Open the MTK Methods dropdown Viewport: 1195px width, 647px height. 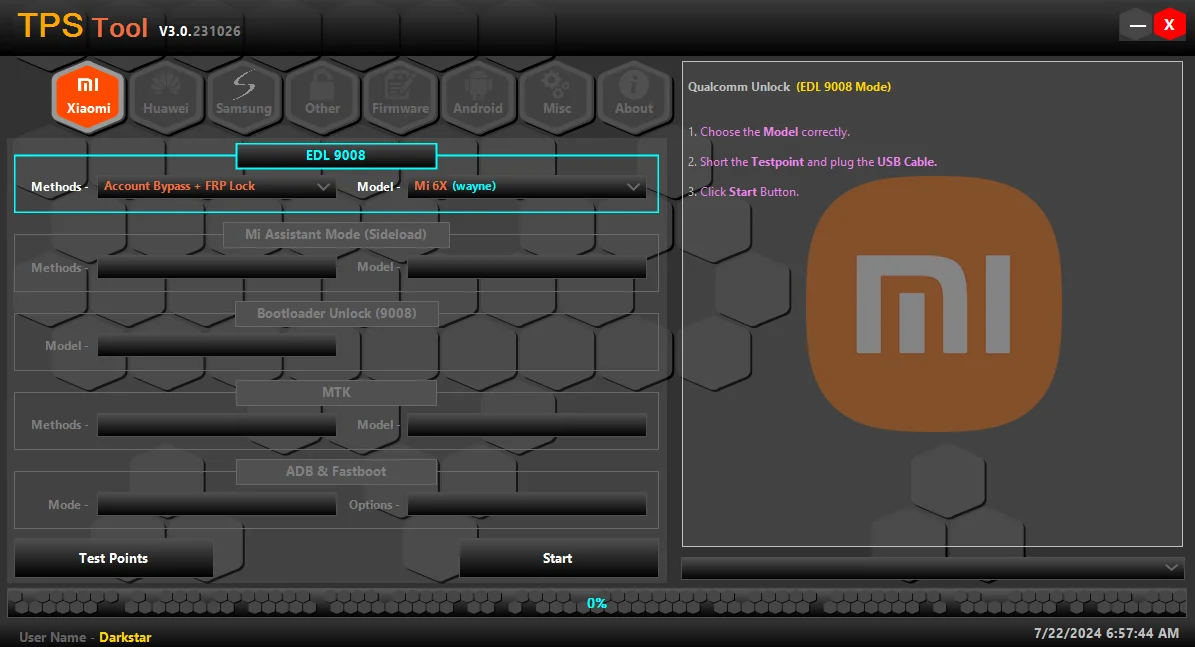tap(216, 425)
